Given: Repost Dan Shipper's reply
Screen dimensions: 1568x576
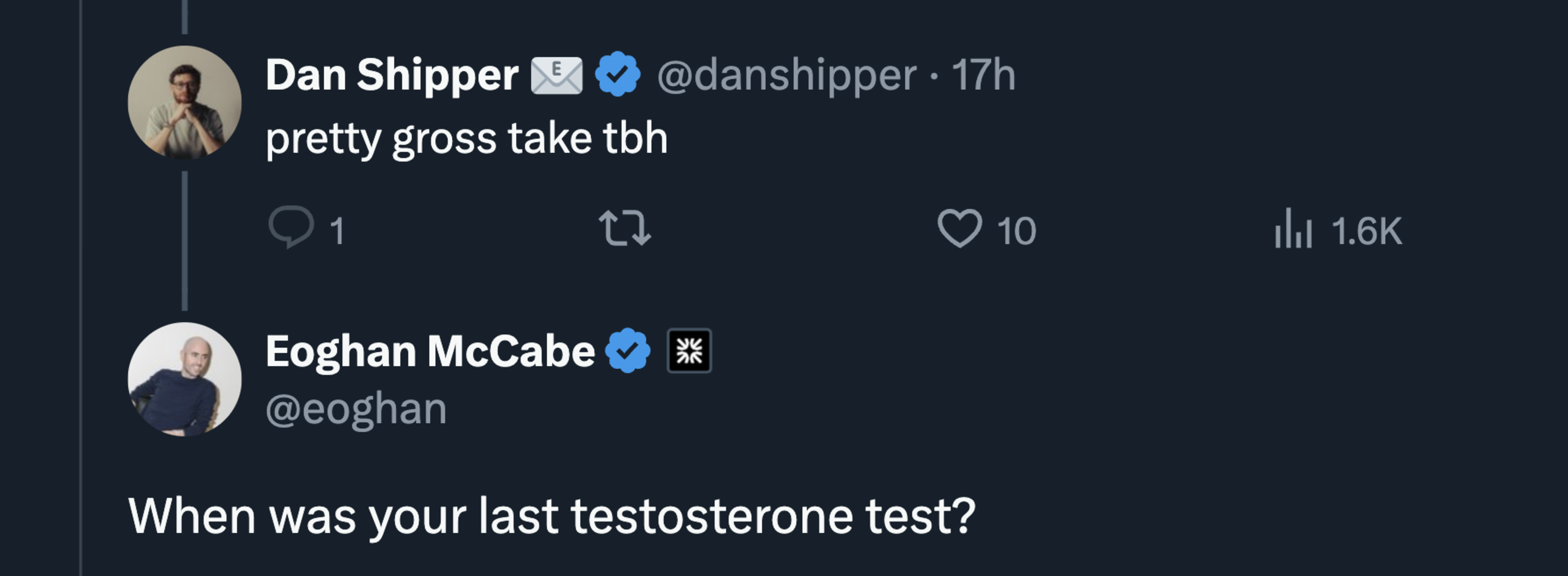Looking at the screenshot, I should click(625, 228).
